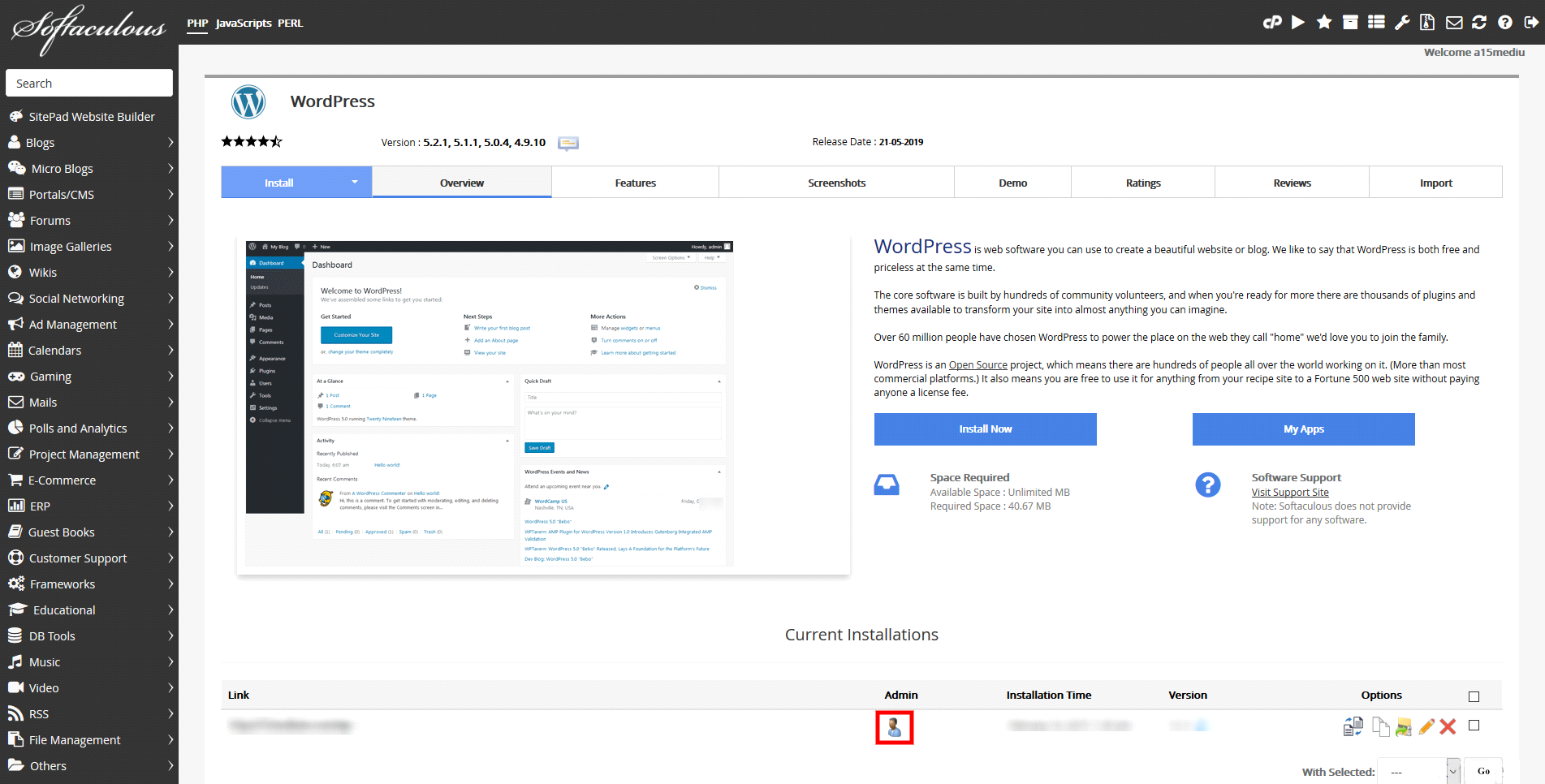Click the Install Now button

pyautogui.click(x=985, y=429)
